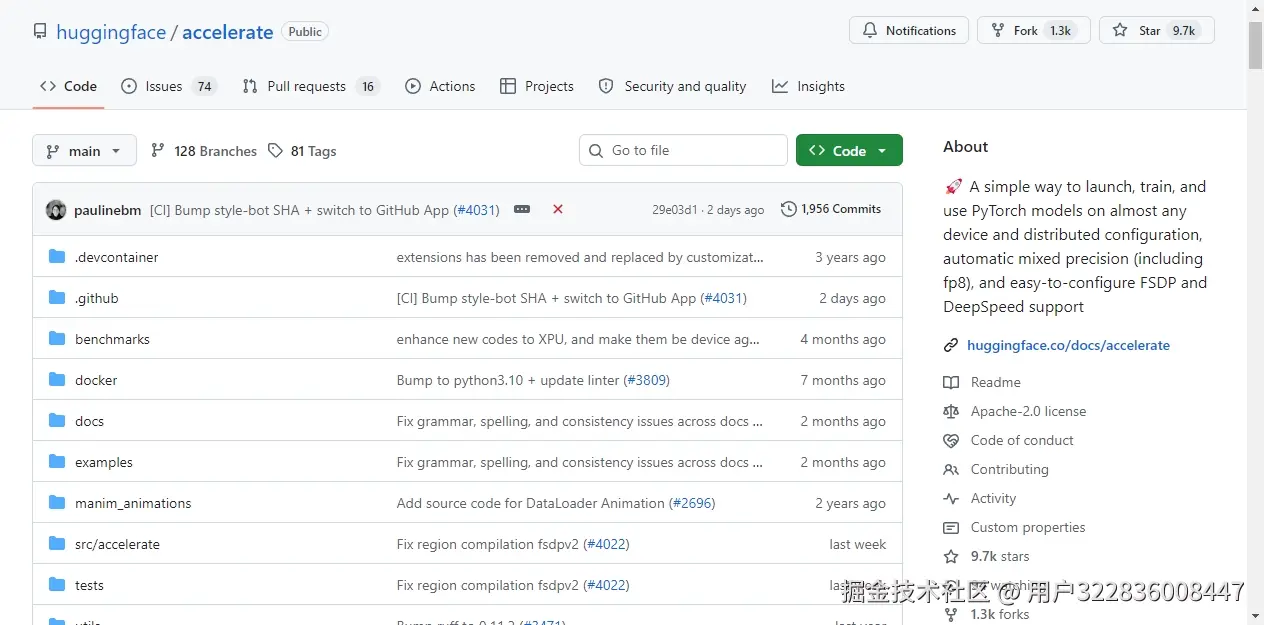Open the Projects tab
The height and width of the screenshot is (625, 1264).
pyautogui.click(x=537, y=86)
